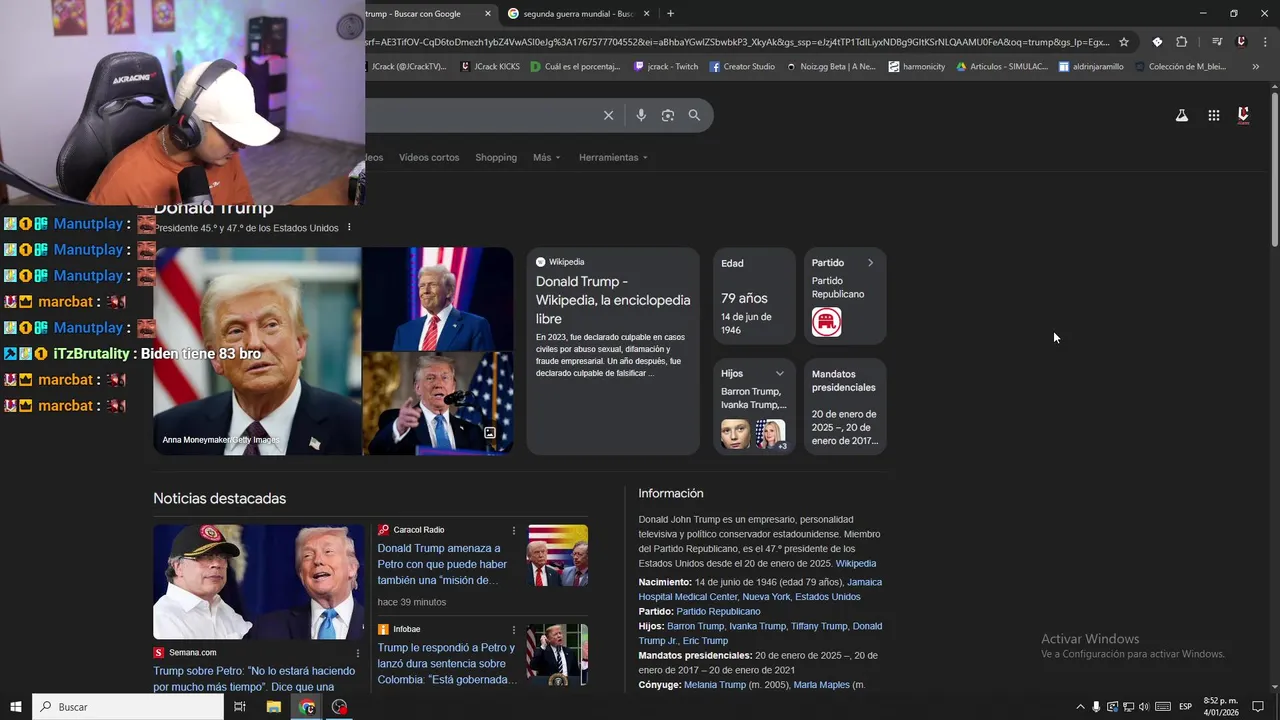The width and height of the screenshot is (1280, 720).
Task: Open the Wikipedia 'Donald Trump' result card
Action: click(x=613, y=351)
